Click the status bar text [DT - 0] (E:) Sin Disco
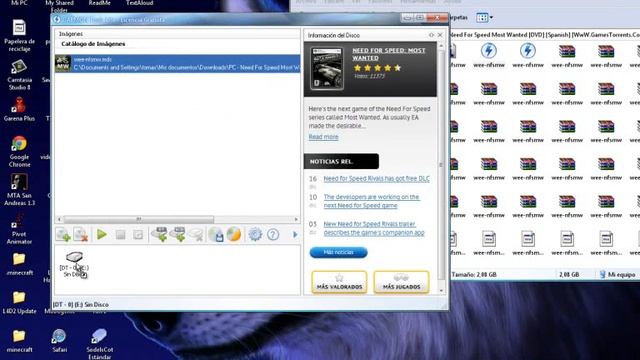The width and height of the screenshot is (640, 360). (x=81, y=304)
